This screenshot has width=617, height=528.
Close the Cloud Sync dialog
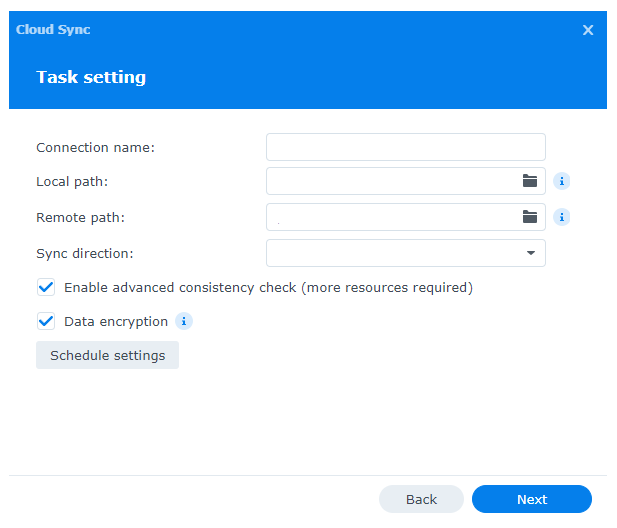[x=588, y=30]
